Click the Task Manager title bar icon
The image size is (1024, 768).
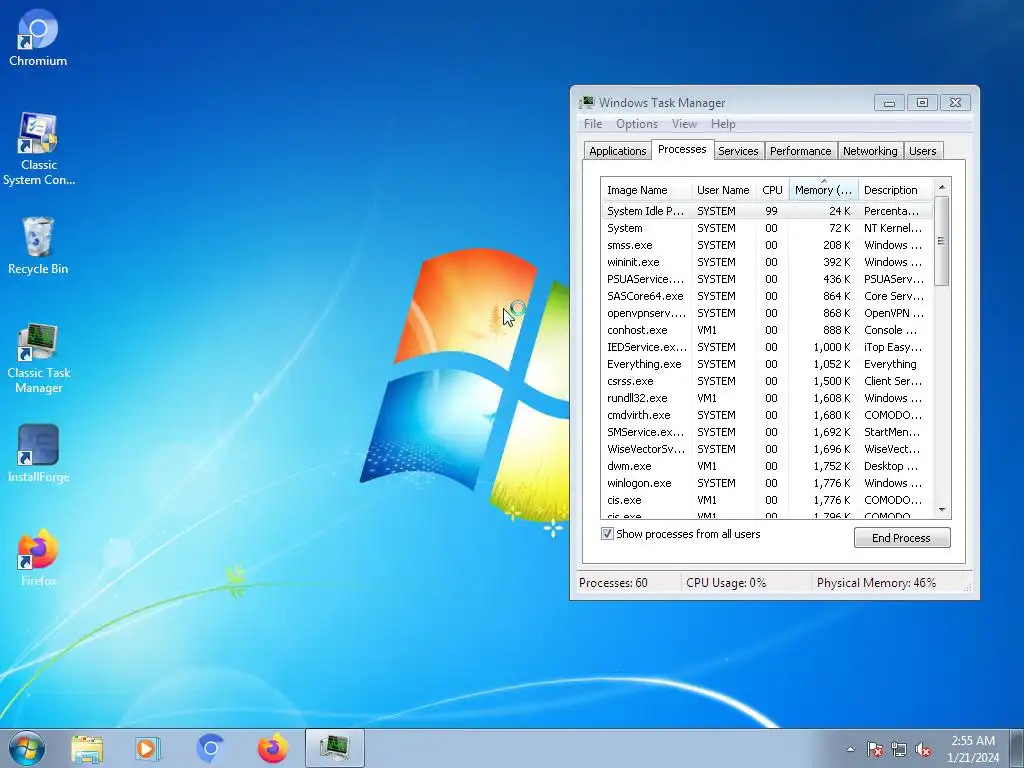click(586, 103)
